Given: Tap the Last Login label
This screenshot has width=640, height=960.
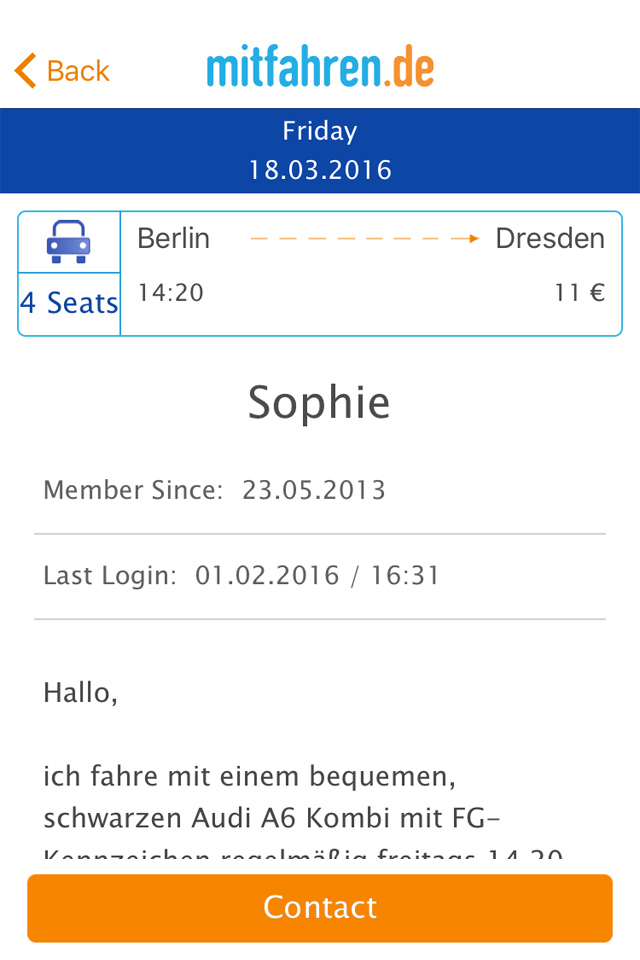Looking at the screenshot, I should pyautogui.click(x=110, y=576).
